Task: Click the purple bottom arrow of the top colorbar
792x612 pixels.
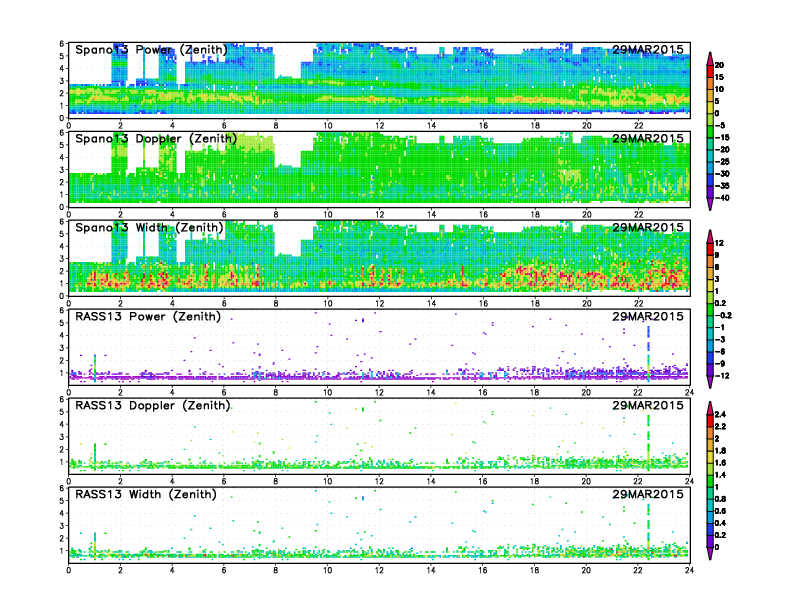Action: [710, 204]
